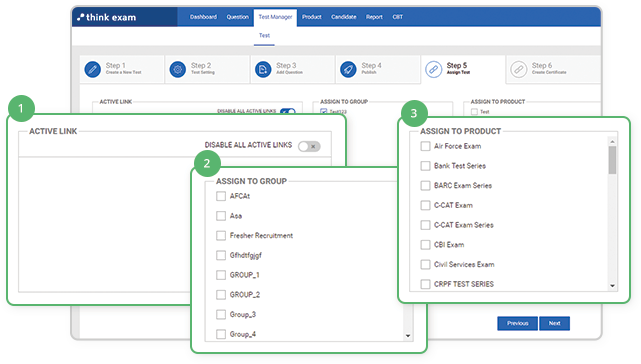Check the Bank Test Series checkbox

click(x=425, y=166)
